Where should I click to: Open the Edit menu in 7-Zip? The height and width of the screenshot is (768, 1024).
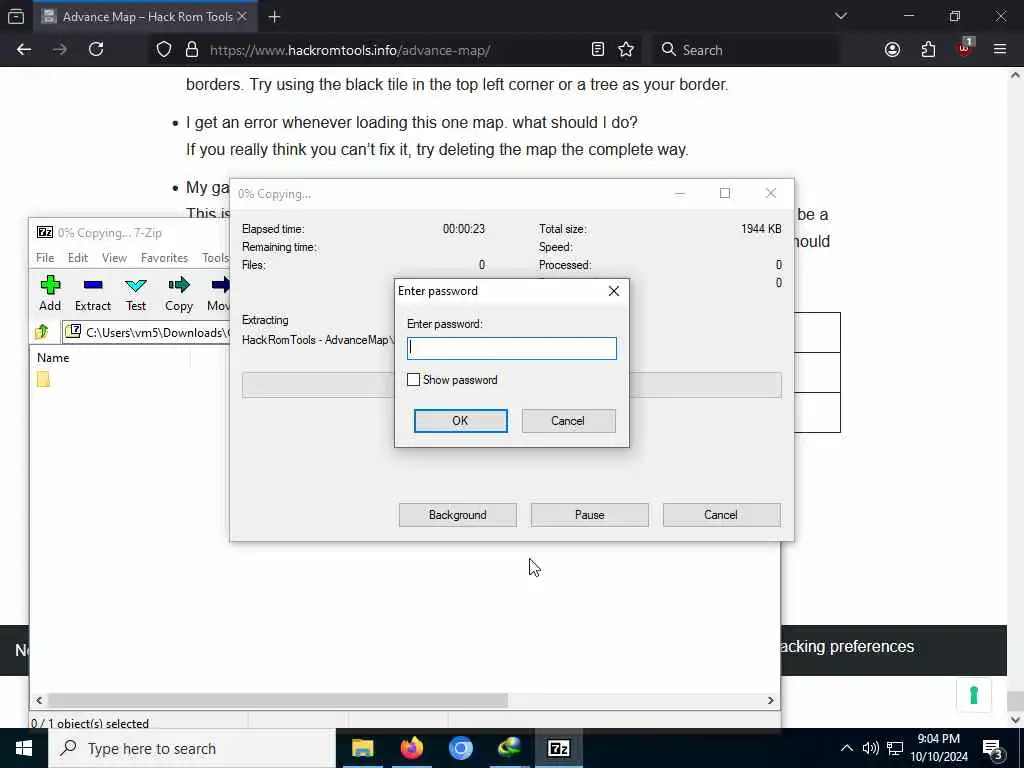click(78, 258)
